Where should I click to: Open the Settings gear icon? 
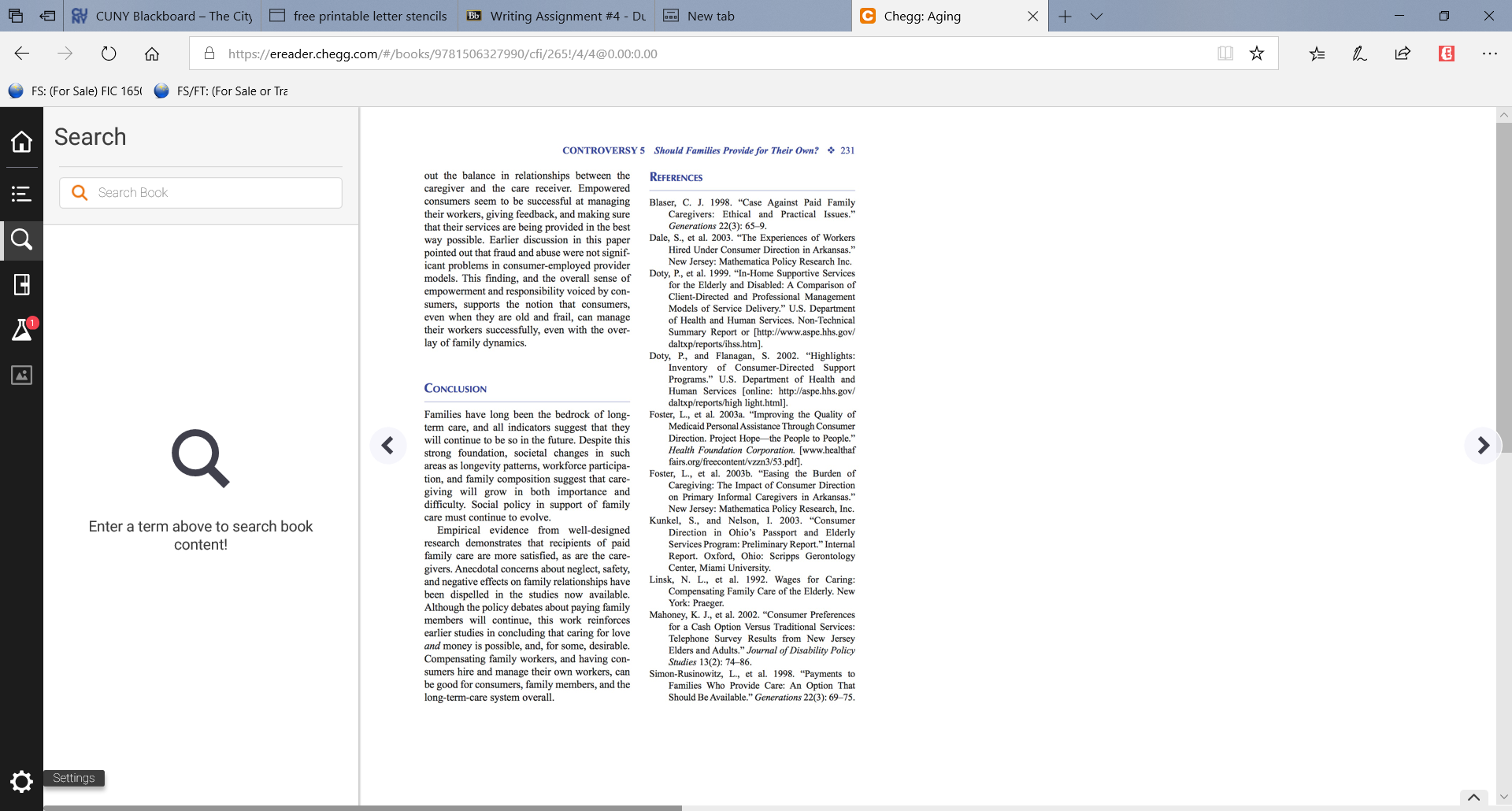point(21,781)
